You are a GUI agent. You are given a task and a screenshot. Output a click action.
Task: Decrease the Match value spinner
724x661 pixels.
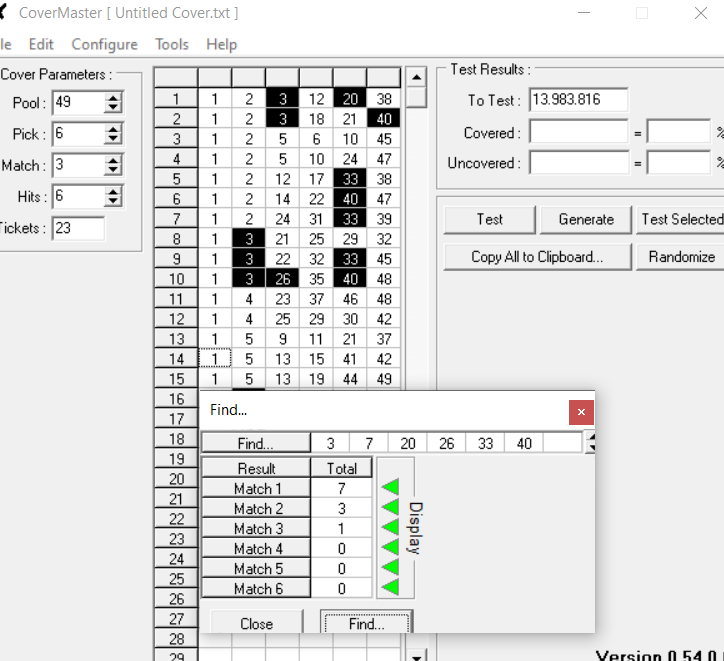pyautogui.click(x=113, y=170)
